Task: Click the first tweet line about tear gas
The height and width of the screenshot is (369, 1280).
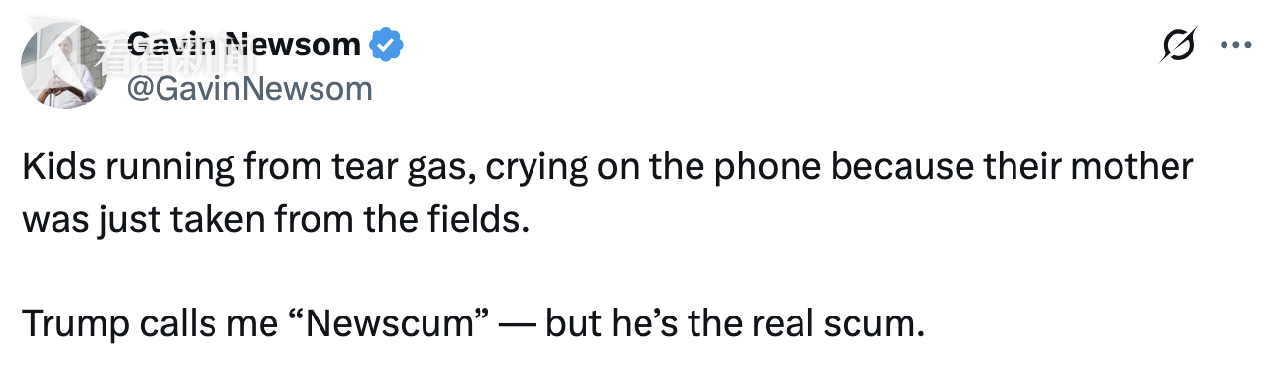Action: click(607, 167)
